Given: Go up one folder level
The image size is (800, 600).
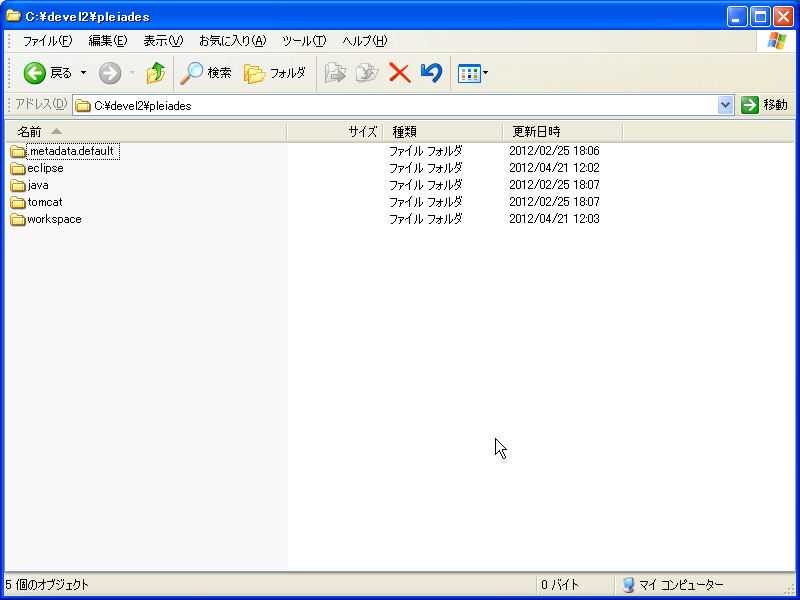Looking at the screenshot, I should (x=156, y=73).
